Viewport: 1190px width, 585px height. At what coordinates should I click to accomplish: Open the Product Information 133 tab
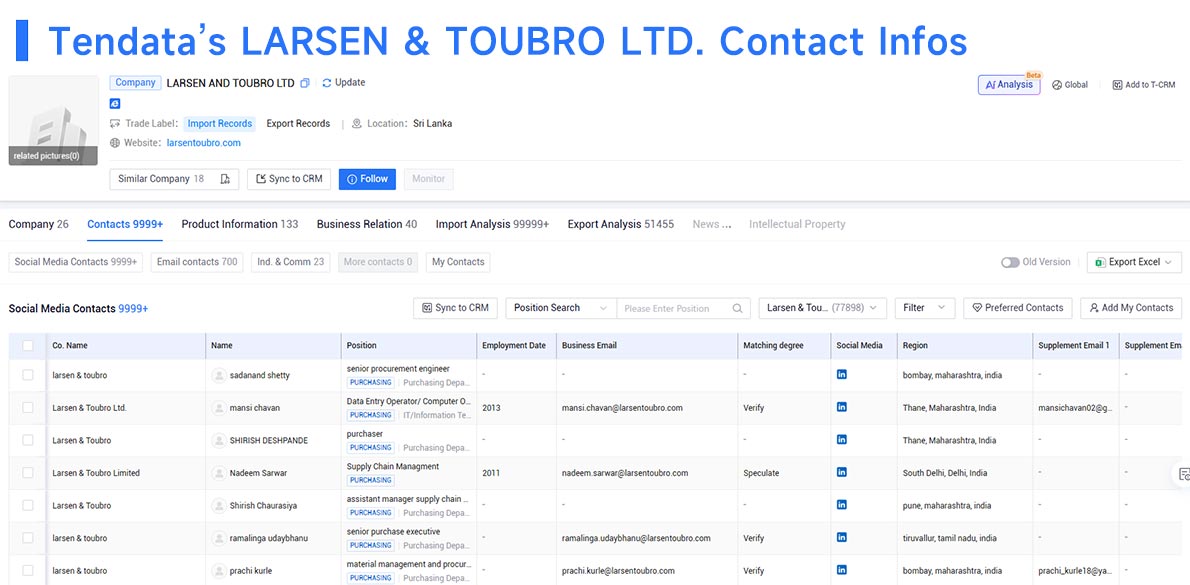pyautogui.click(x=240, y=224)
